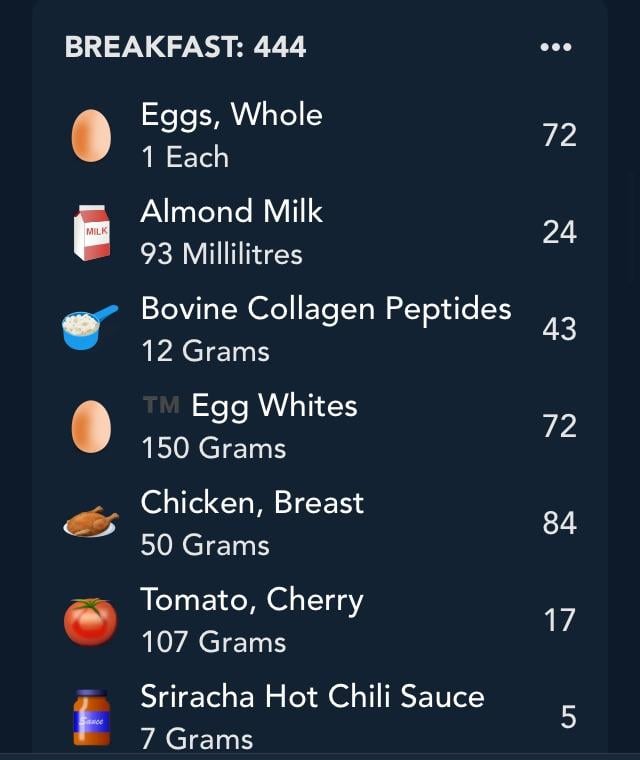Select Sriracha Hot Chili Sauce entry
This screenshot has width=640, height=760.
(320, 717)
